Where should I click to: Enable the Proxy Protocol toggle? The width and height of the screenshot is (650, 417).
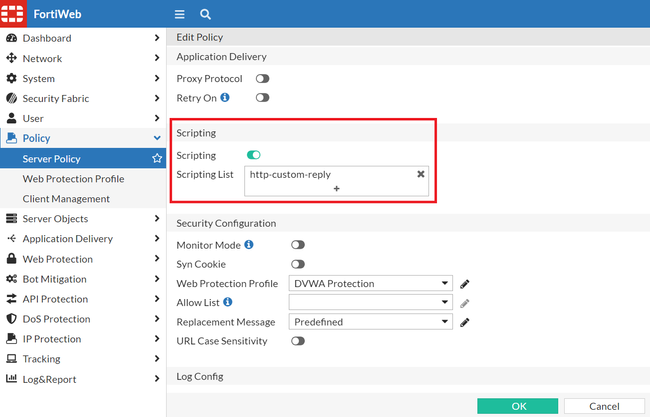[263, 79]
